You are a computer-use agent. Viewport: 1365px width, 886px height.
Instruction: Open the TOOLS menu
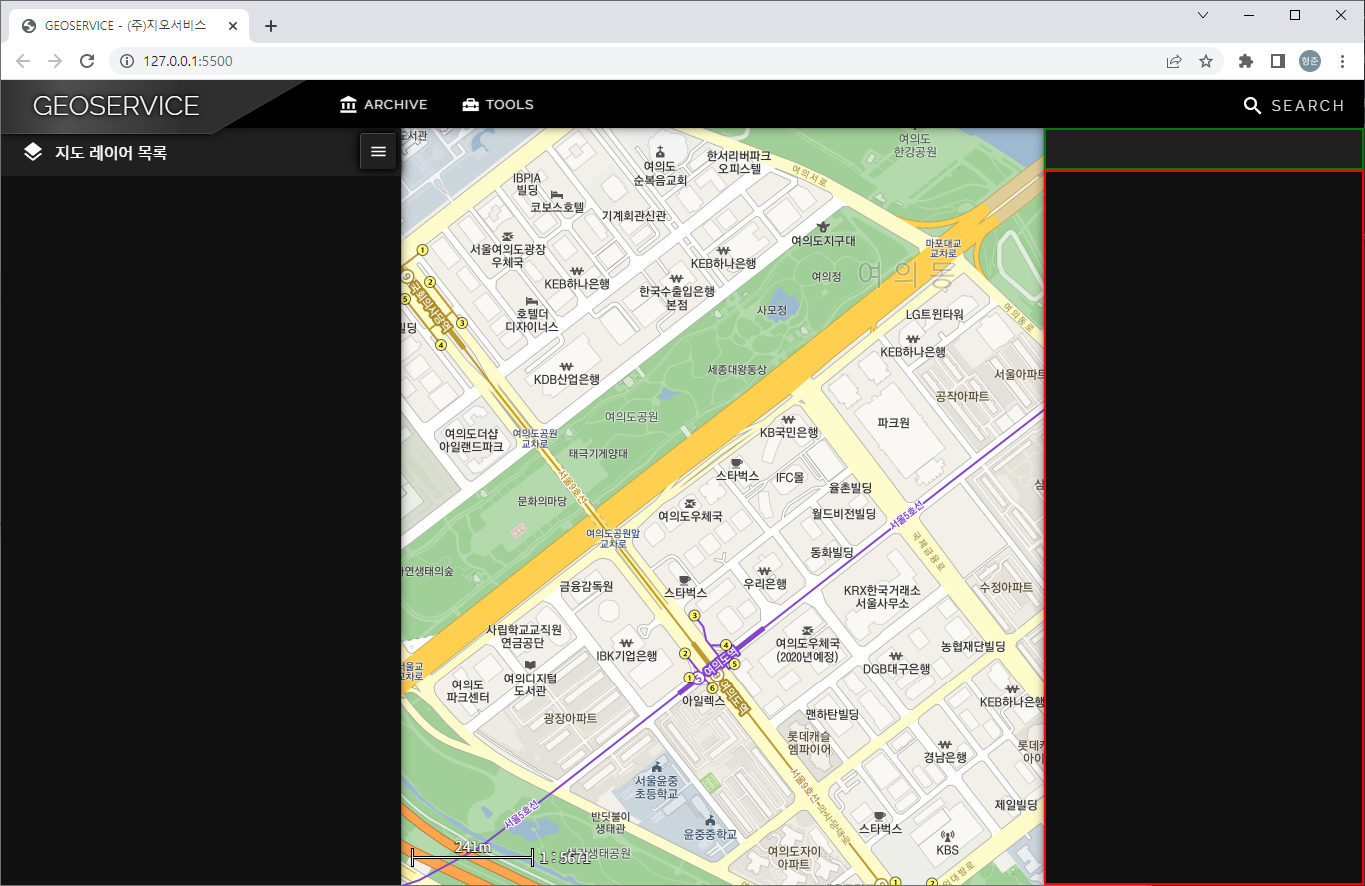tap(497, 105)
